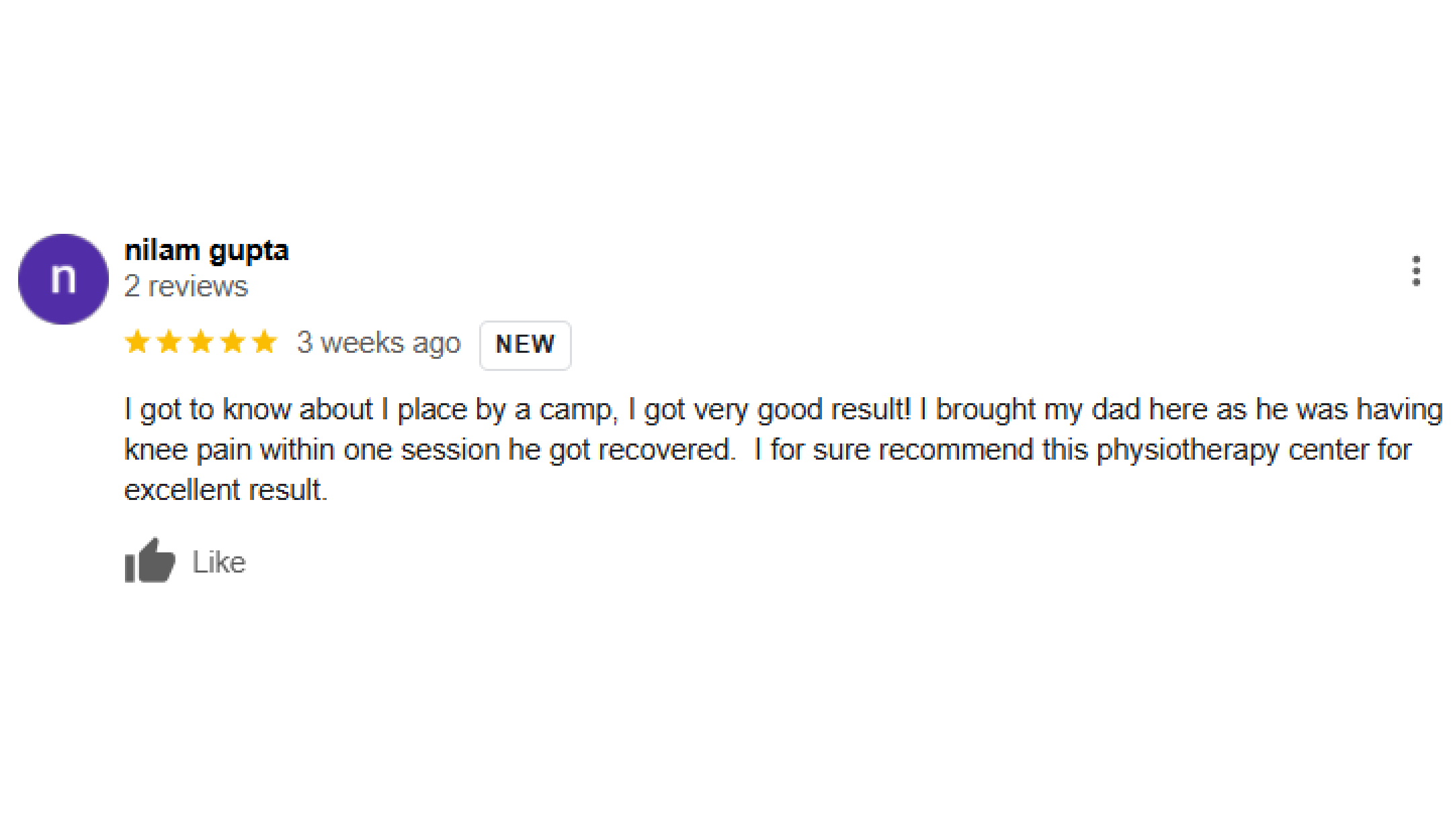Image resolution: width=1451 pixels, height=840 pixels.
Task: Expand the review options via kebab menu
Action: click(x=1415, y=270)
